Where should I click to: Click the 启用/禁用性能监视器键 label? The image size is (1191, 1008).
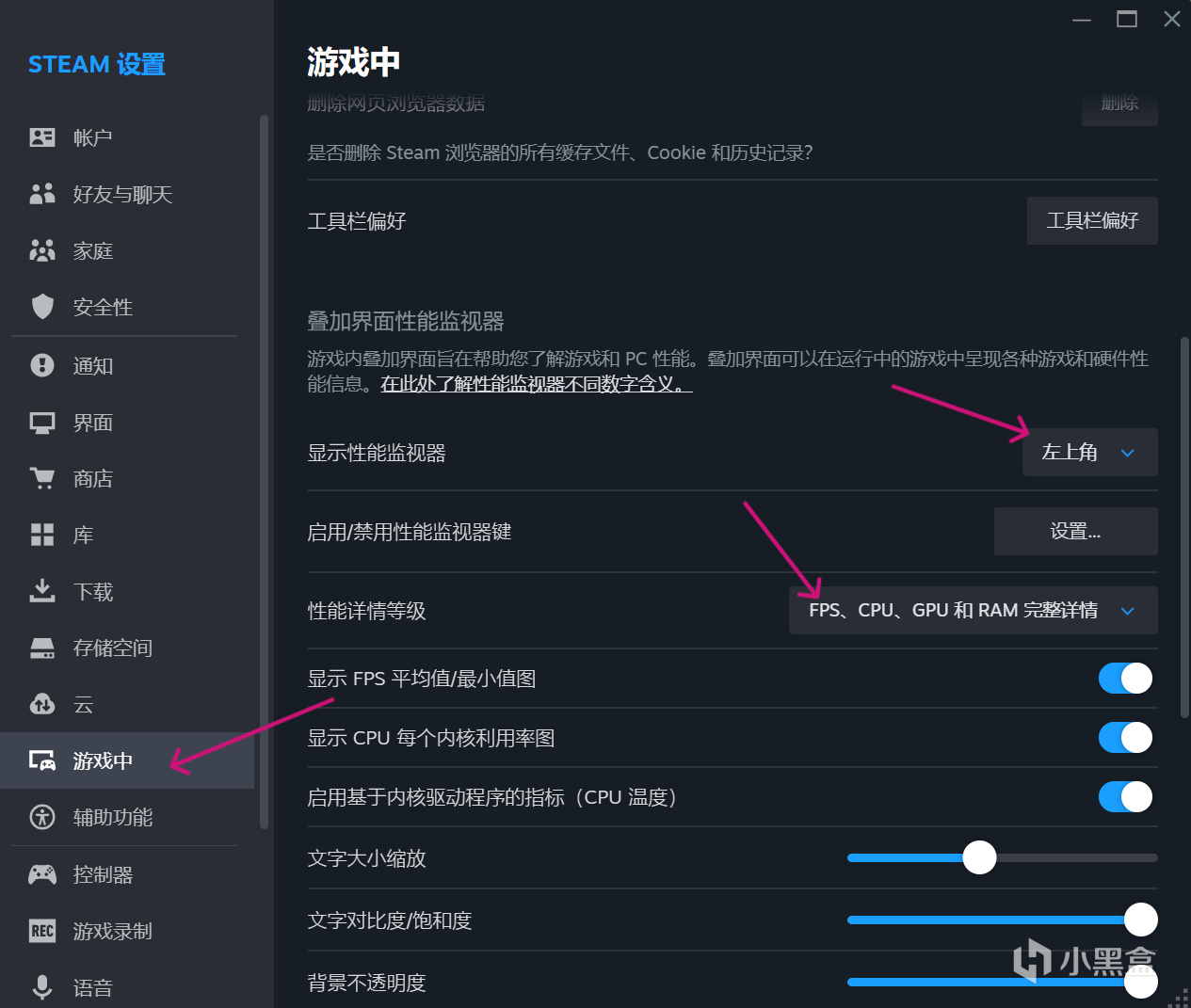[409, 532]
